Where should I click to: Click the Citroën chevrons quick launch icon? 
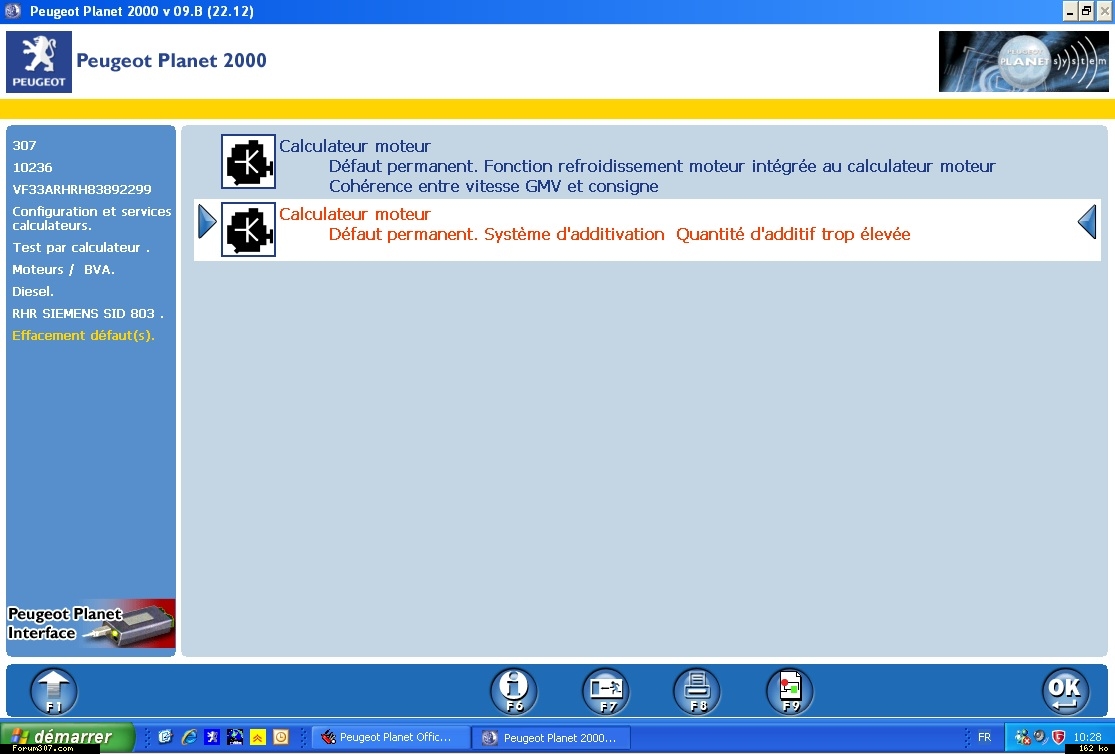(x=258, y=738)
